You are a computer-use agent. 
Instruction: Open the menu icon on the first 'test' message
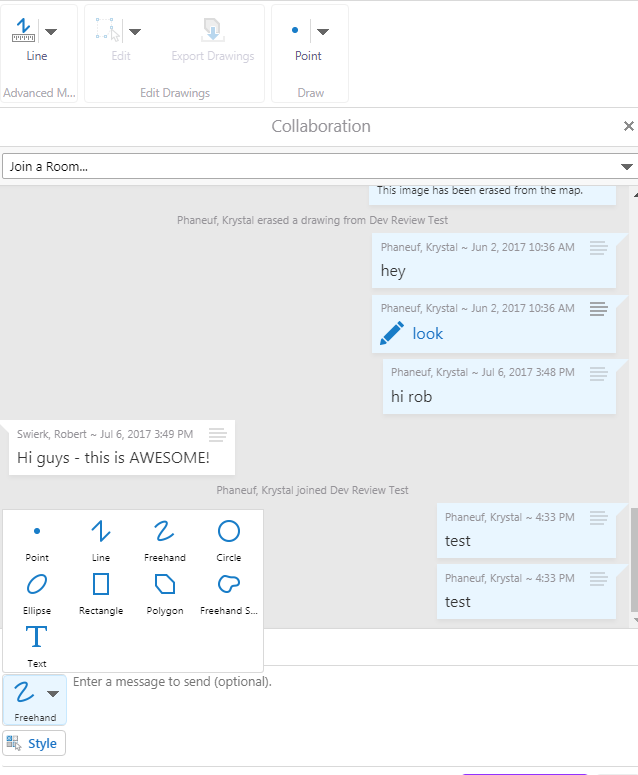click(598, 518)
